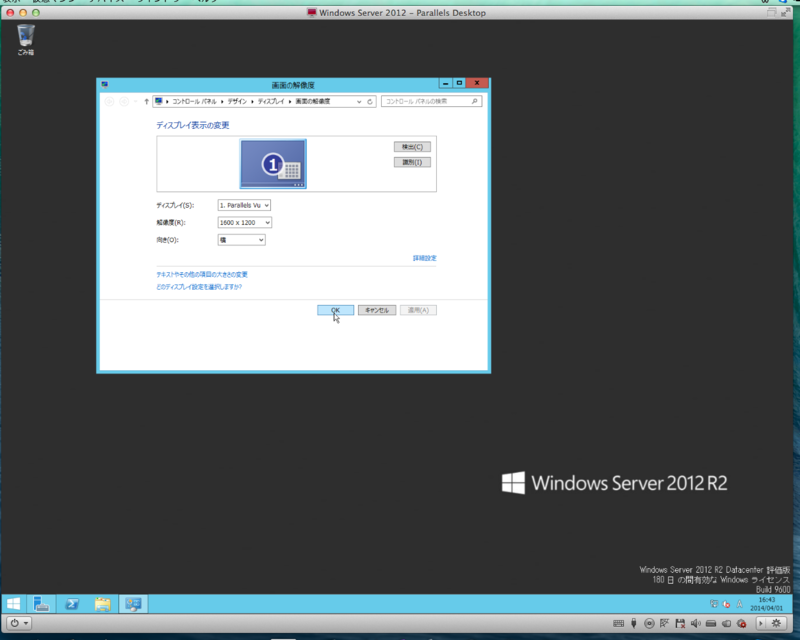Open the 解像度(R) resolution dropdown
The height and width of the screenshot is (640, 800).
pos(244,223)
